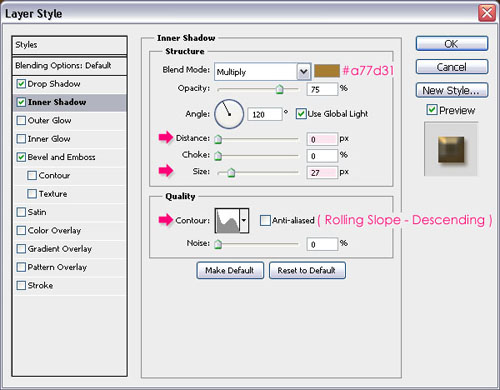Screen dimensions: 500x390
Task: Click the New Style button
Action: click(452, 90)
